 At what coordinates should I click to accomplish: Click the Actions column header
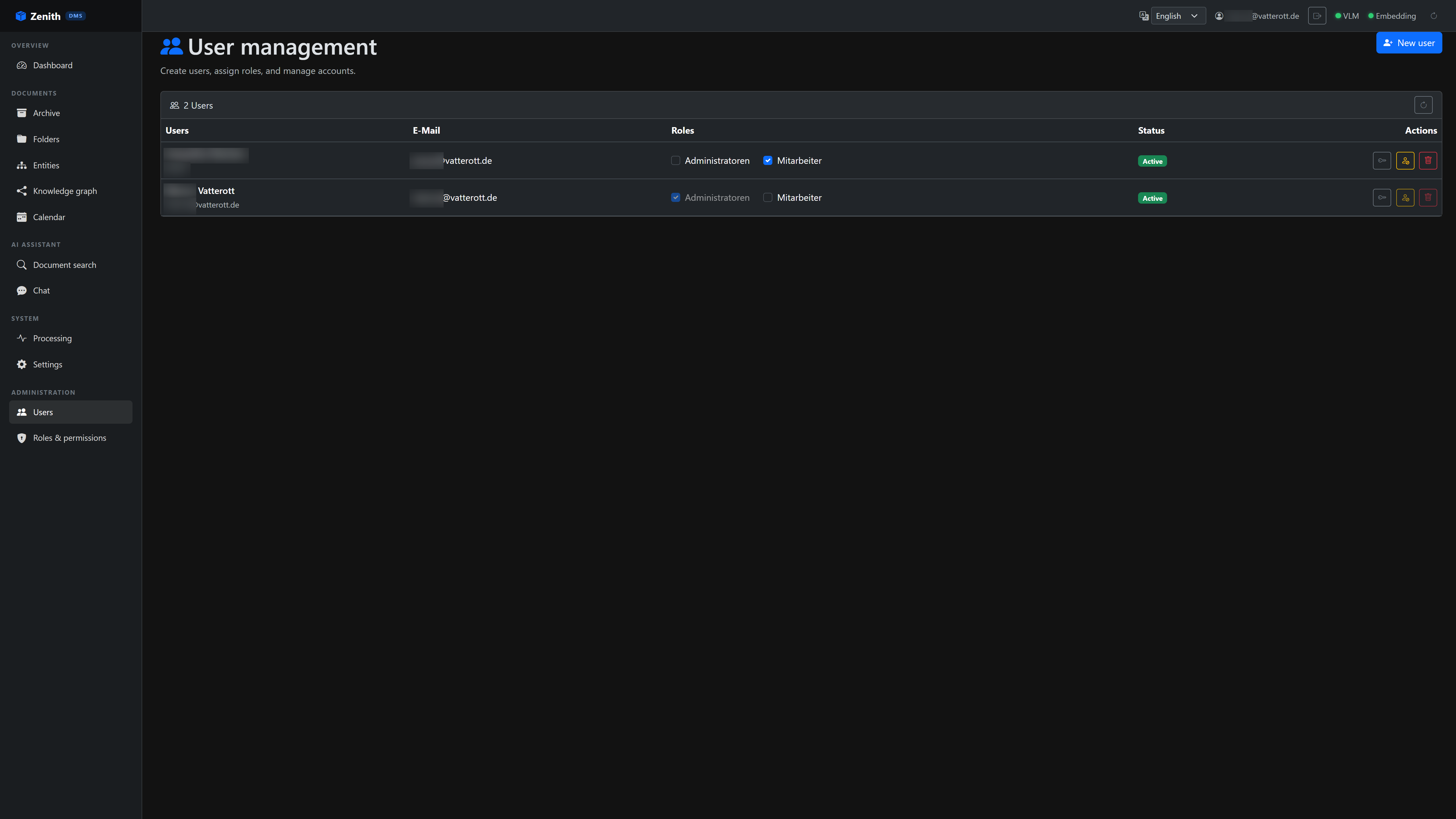click(x=1421, y=131)
